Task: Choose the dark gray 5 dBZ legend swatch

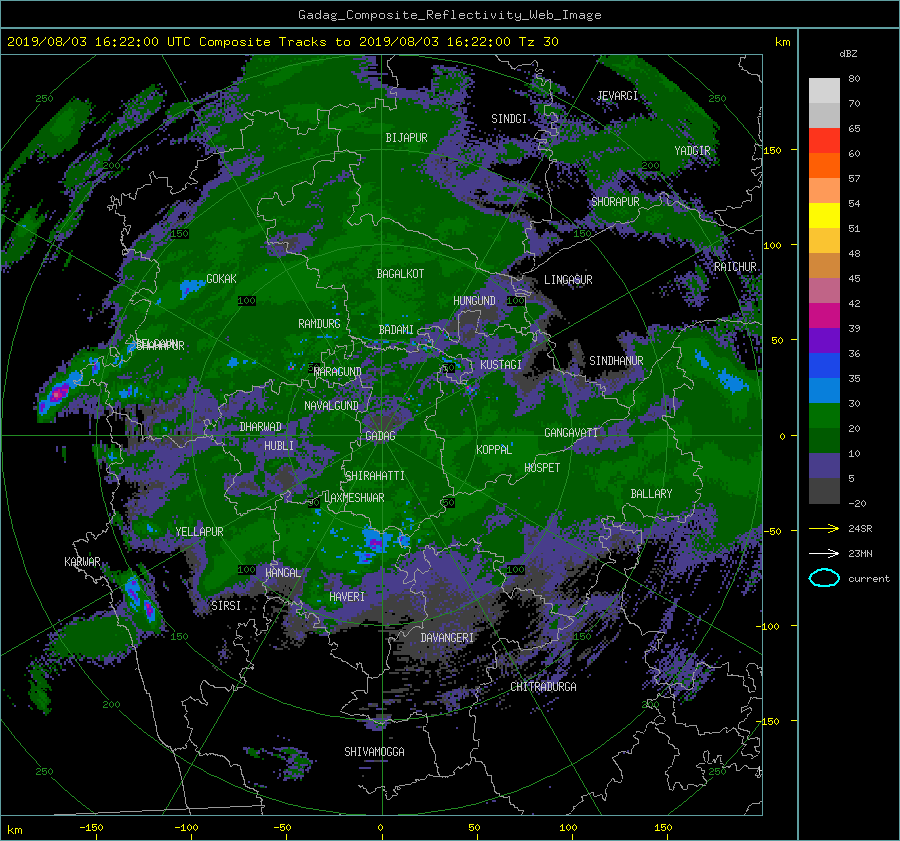Action: click(824, 491)
